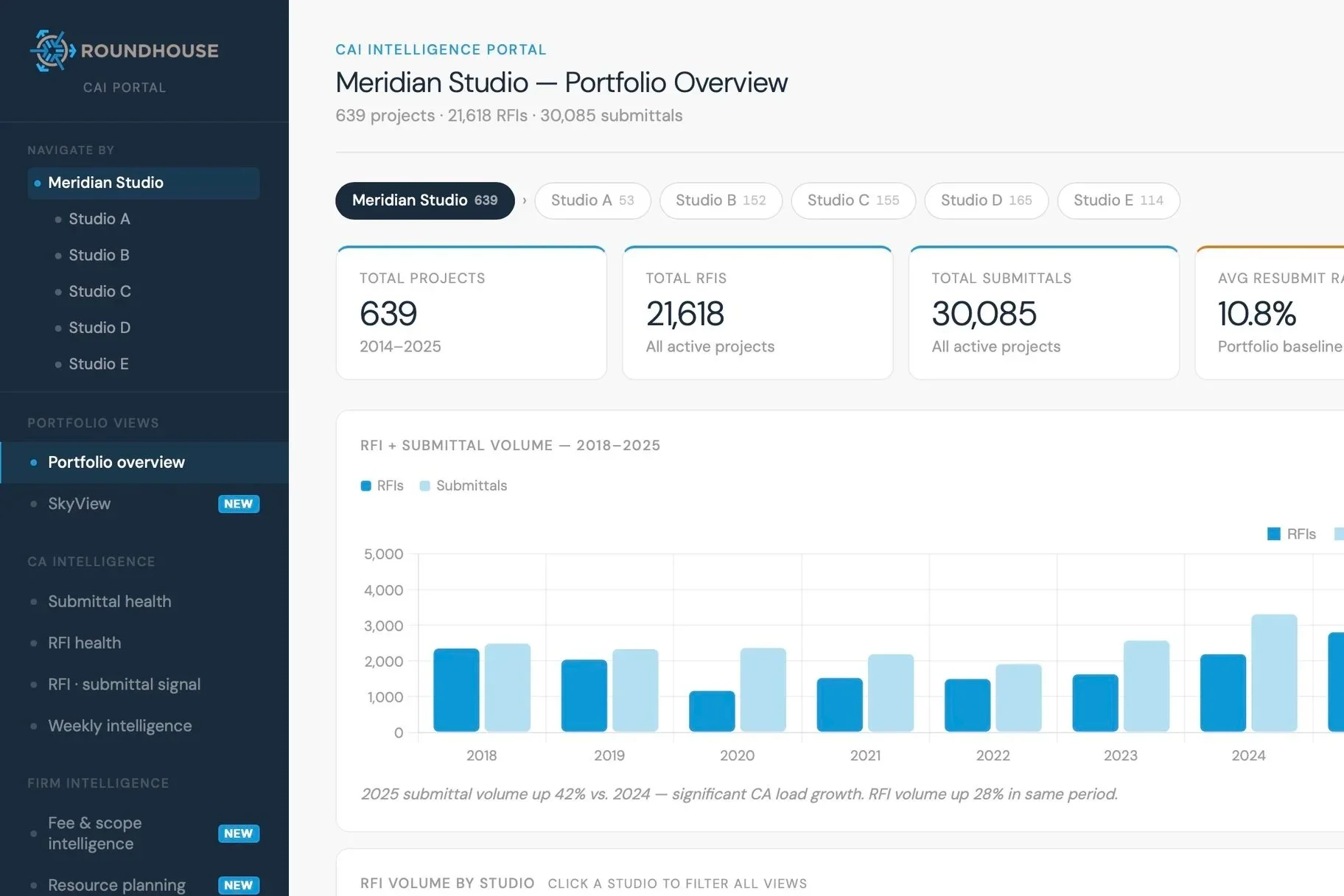Click RFIs legend entry at chart right
The height and width of the screenshot is (896, 1344).
pos(1292,534)
